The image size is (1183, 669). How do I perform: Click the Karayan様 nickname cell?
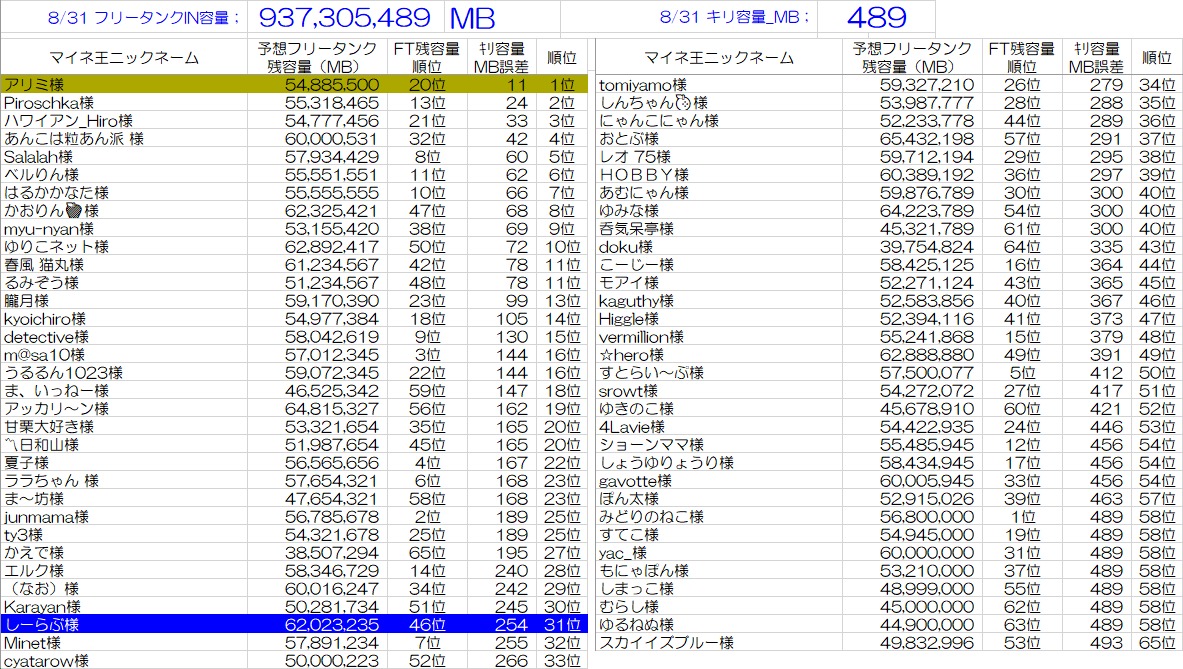tap(124, 607)
